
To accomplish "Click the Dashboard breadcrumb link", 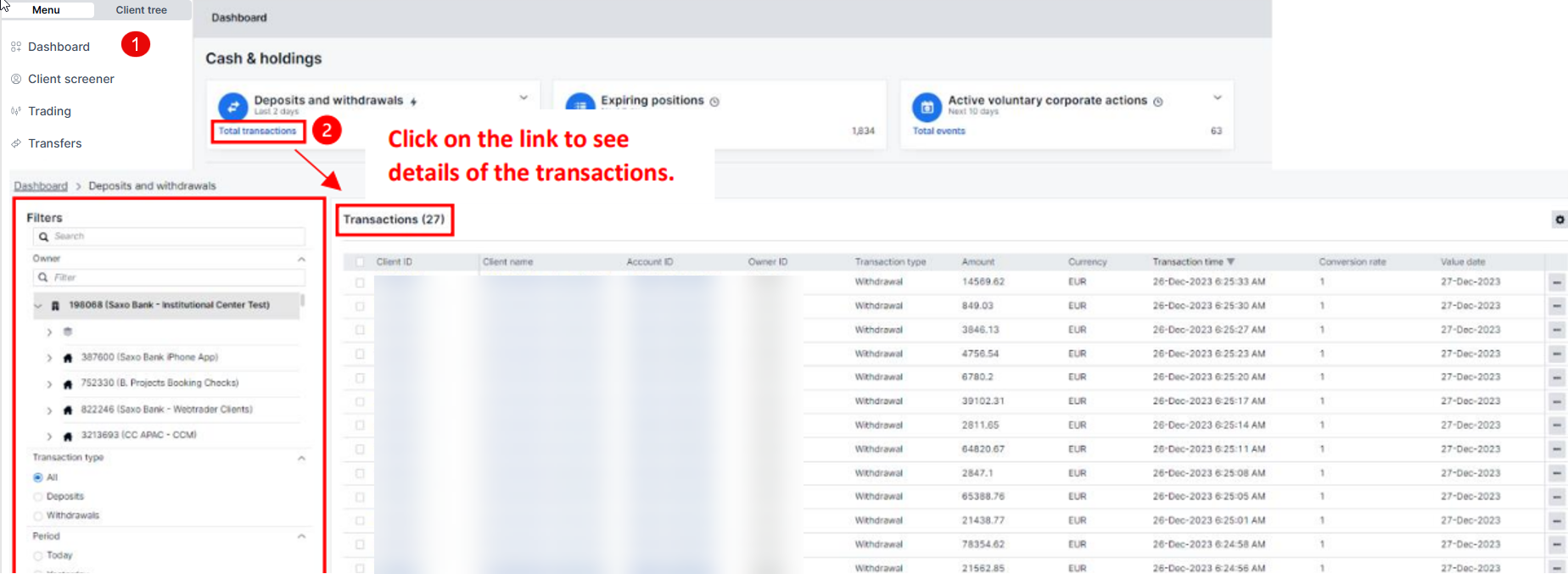I will coord(41,186).
